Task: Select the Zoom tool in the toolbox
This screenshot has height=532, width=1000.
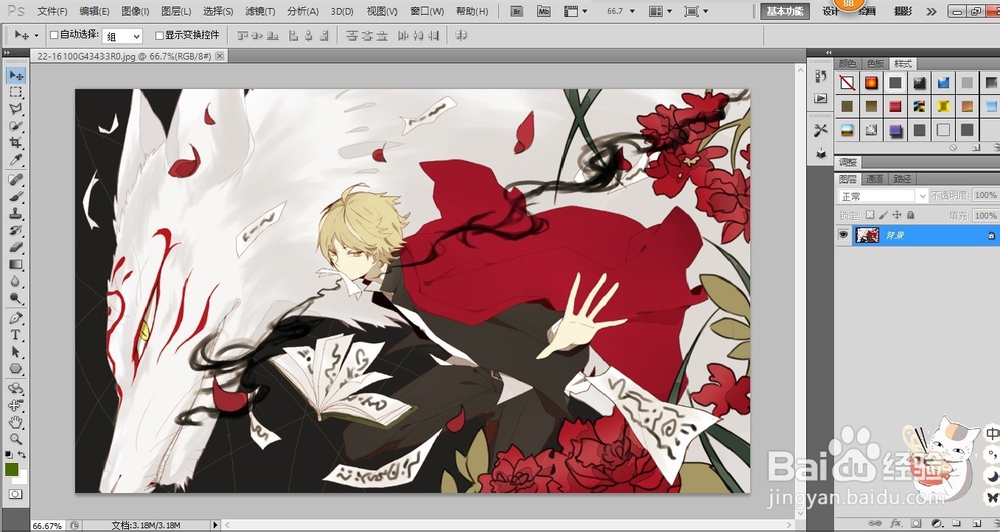Action: coord(16,439)
